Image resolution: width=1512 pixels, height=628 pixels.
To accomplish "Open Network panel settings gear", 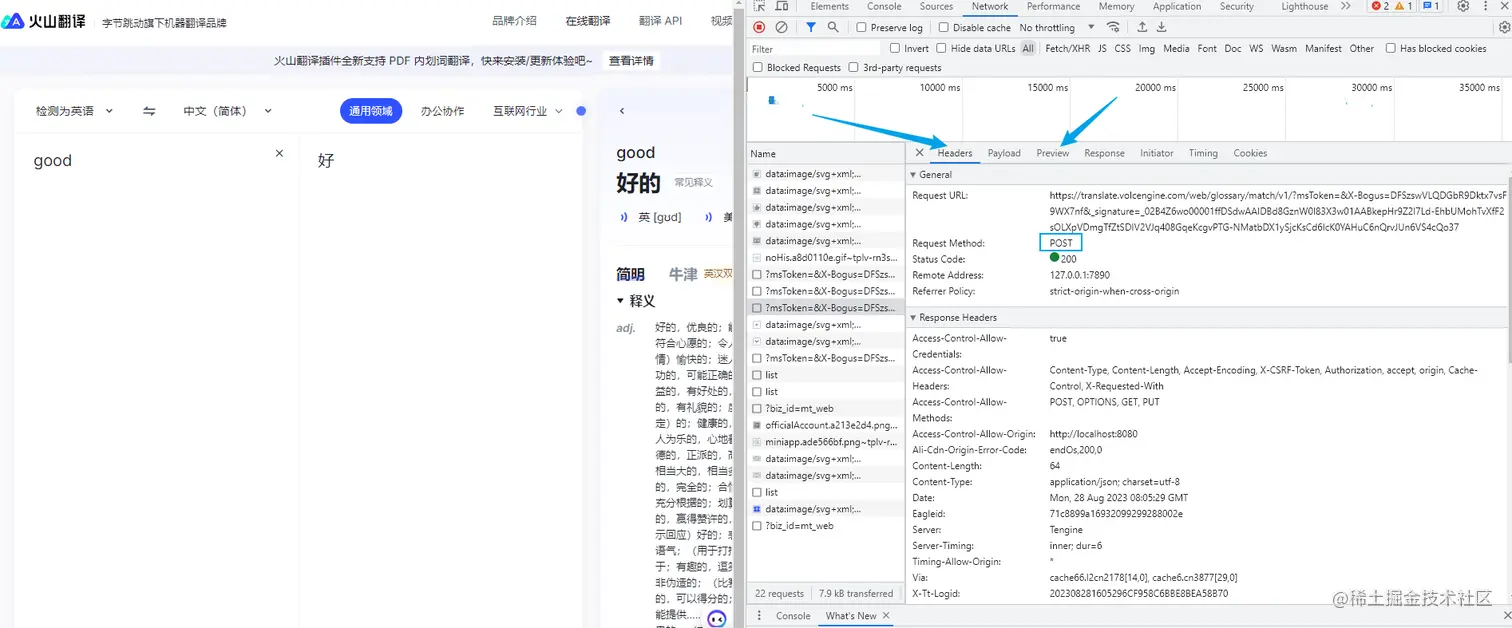I will pyautogui.click(x=1502, y=28).
